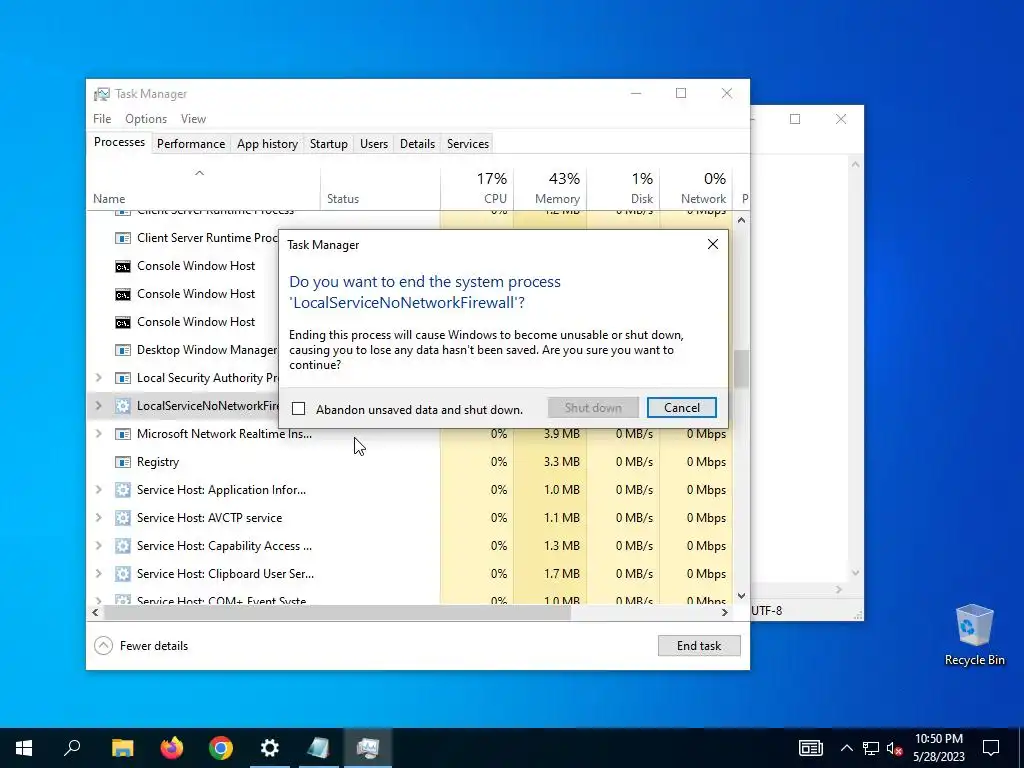Expand LocalServiceNoNetworkFirewall row
1024x768 pixels.
[x=99, y=406]
